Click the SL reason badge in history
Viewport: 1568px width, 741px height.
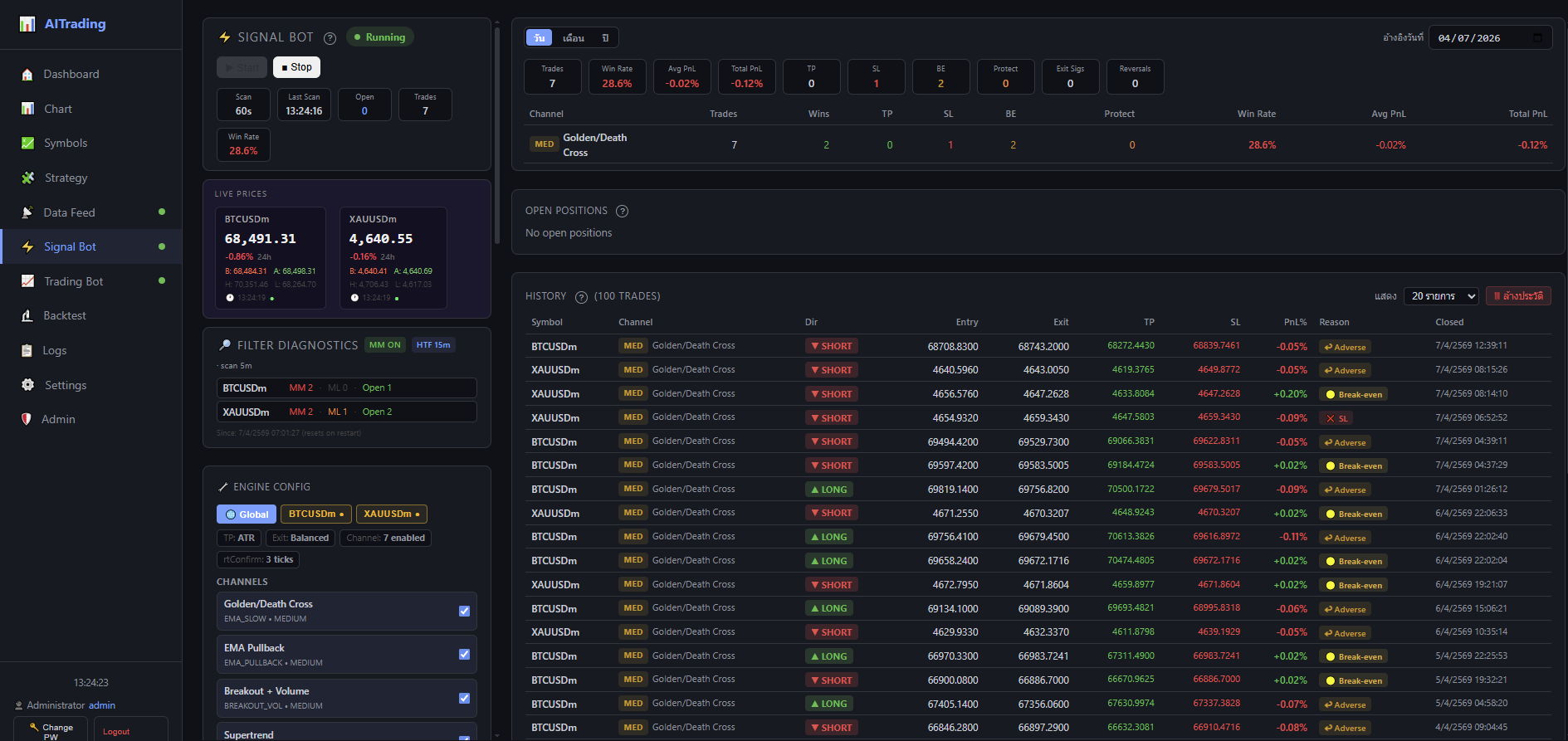(x=1337, y=418)
